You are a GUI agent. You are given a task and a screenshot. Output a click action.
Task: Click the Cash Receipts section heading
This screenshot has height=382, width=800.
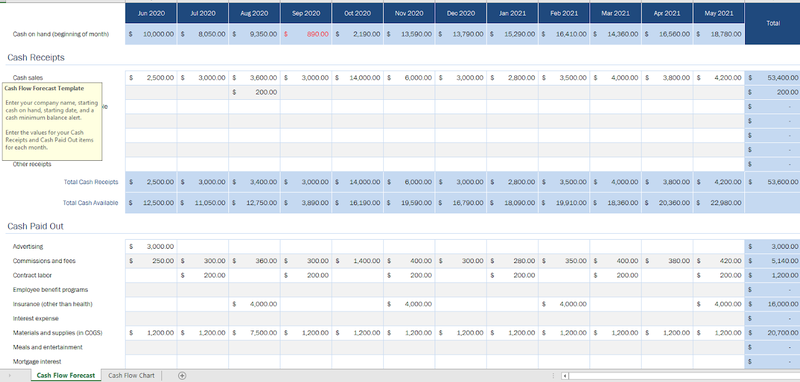pyautogui.click(x=36, y=58)
